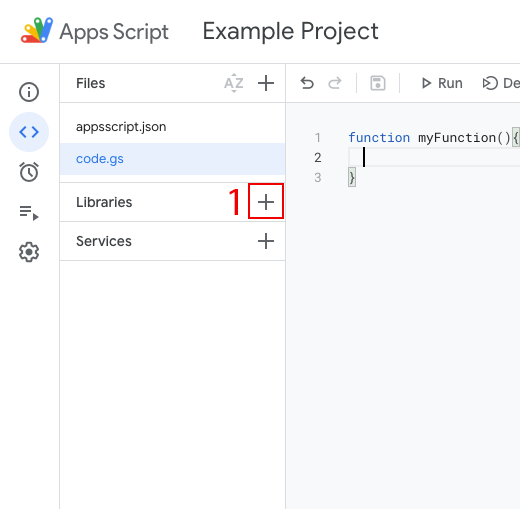Click myFunction name in editor
Image resolution: width=520 pixels, height=509 pixels.
tap(457, 137)
